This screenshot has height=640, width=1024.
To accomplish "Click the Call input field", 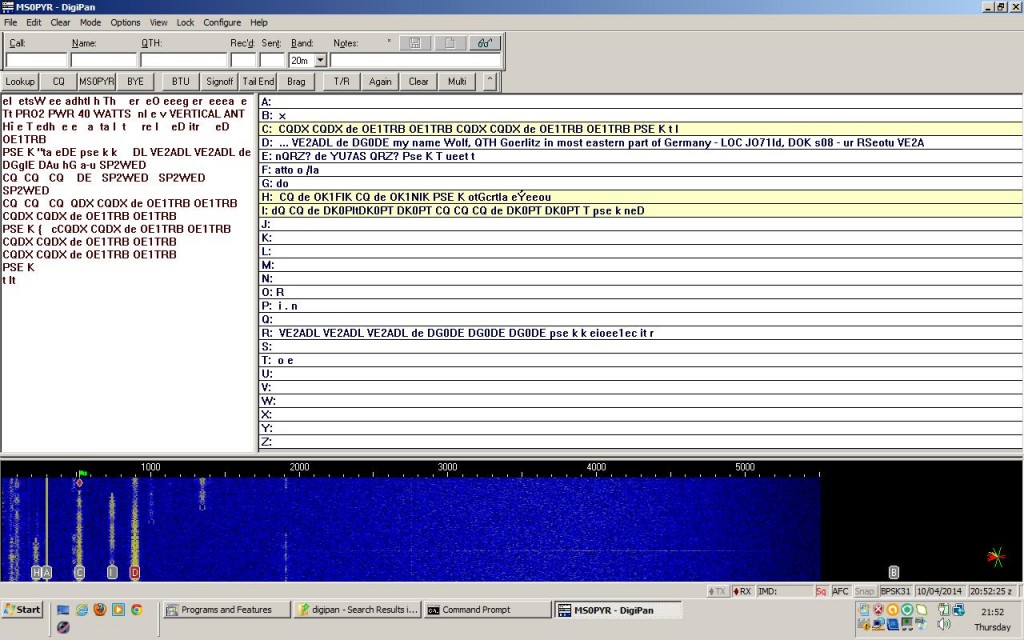I will 36,60.
